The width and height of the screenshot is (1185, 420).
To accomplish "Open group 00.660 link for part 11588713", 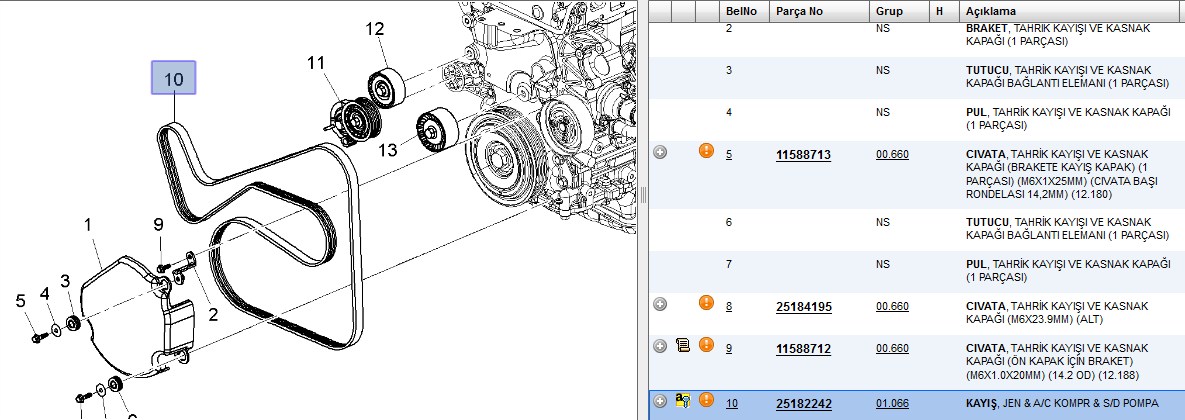I will (x=893, y=155).
